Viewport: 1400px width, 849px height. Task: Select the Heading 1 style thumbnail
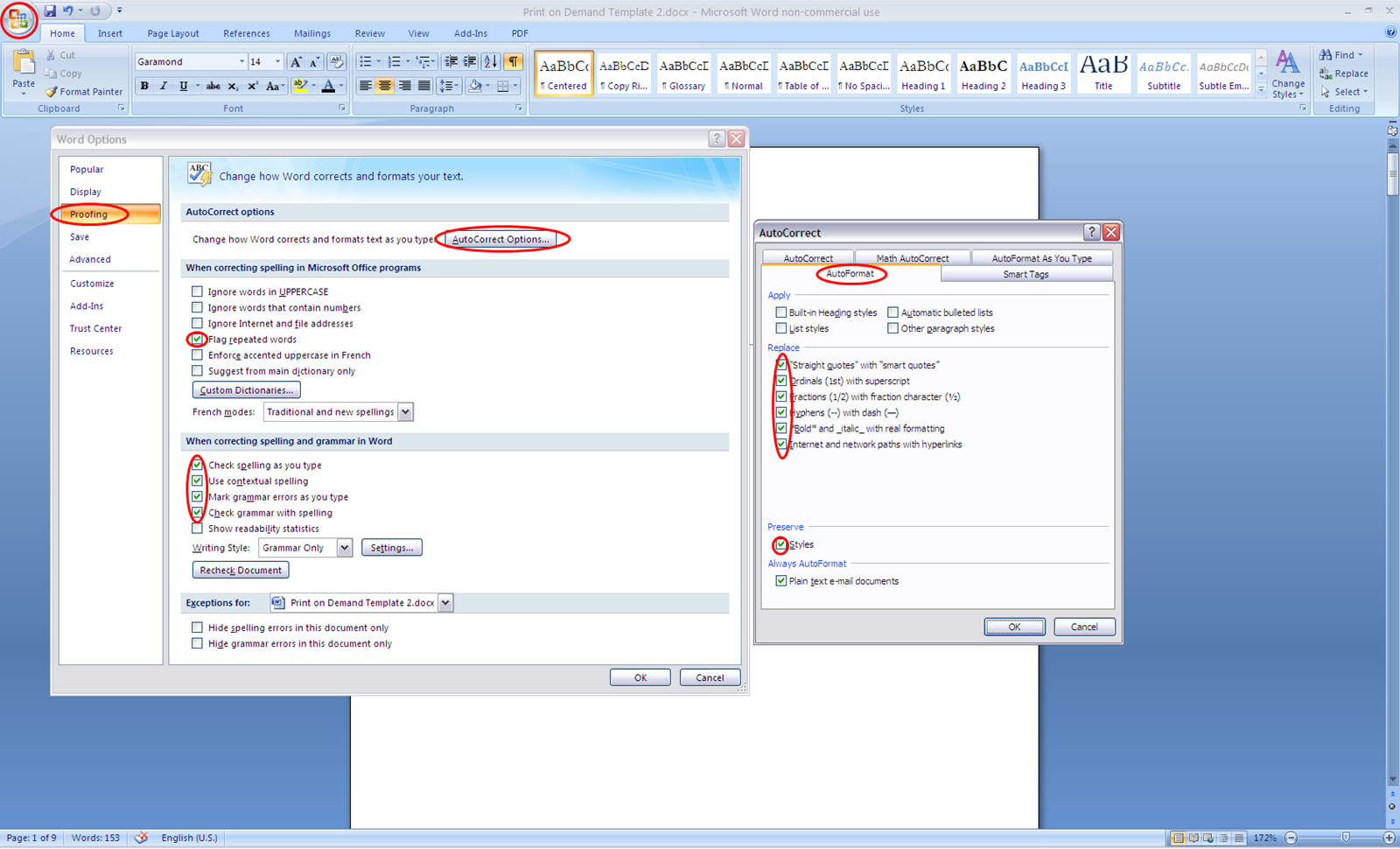pos(923,73)
